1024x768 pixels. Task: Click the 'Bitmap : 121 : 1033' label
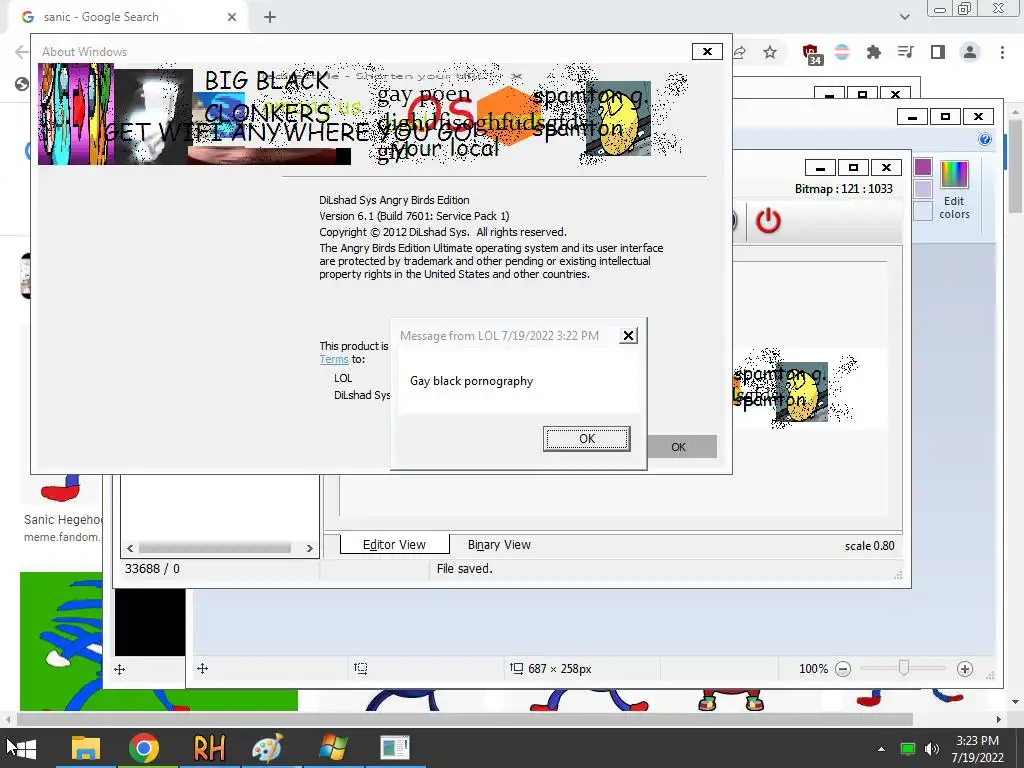[x=843, y=189]
